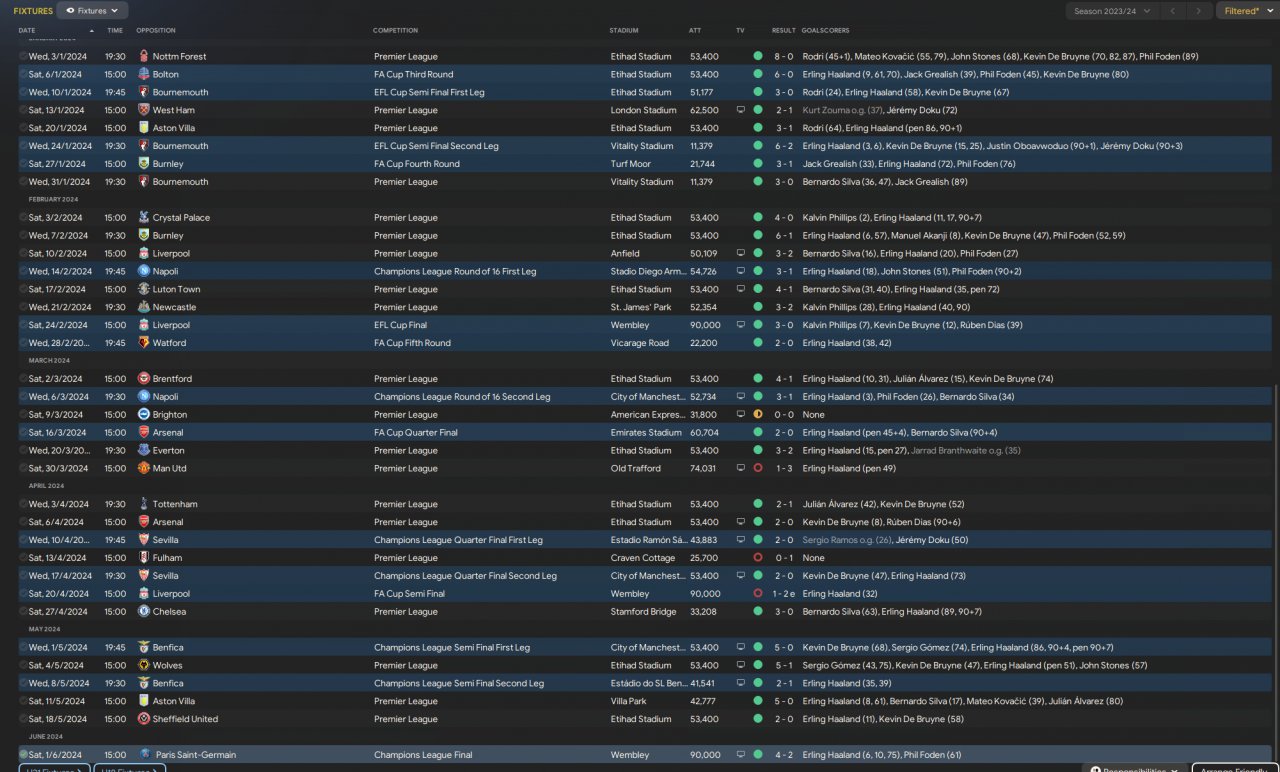Click the Kurt Zouma o.g. goalscorer text
1280x772 pixels.
pos(842,111)
